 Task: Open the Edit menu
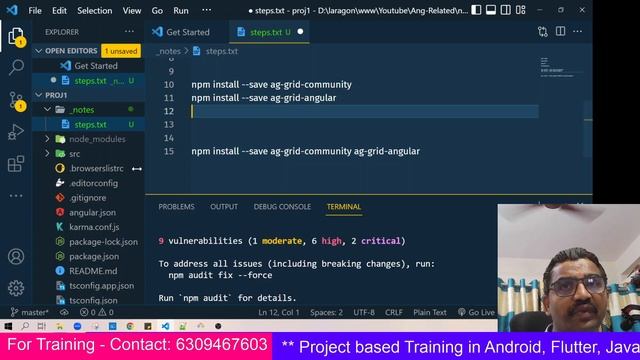59,11
